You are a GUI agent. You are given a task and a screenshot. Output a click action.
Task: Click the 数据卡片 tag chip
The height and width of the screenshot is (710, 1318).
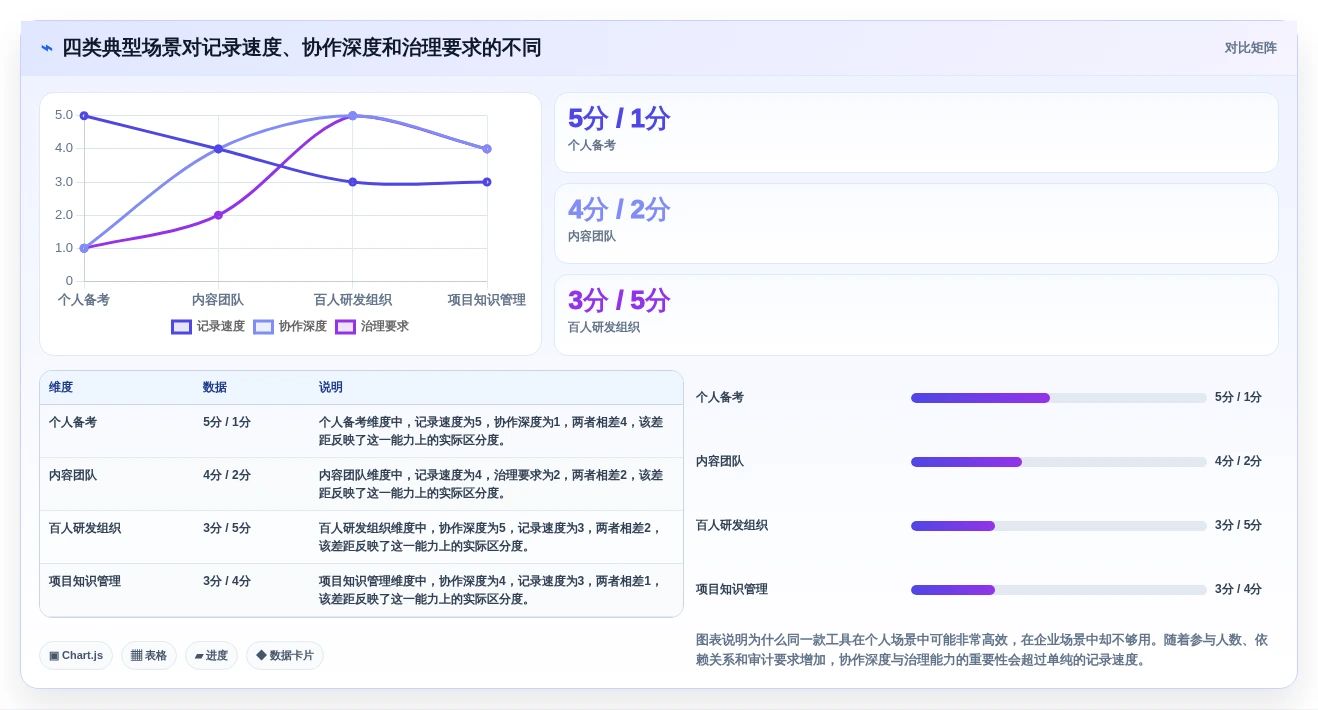285,656
